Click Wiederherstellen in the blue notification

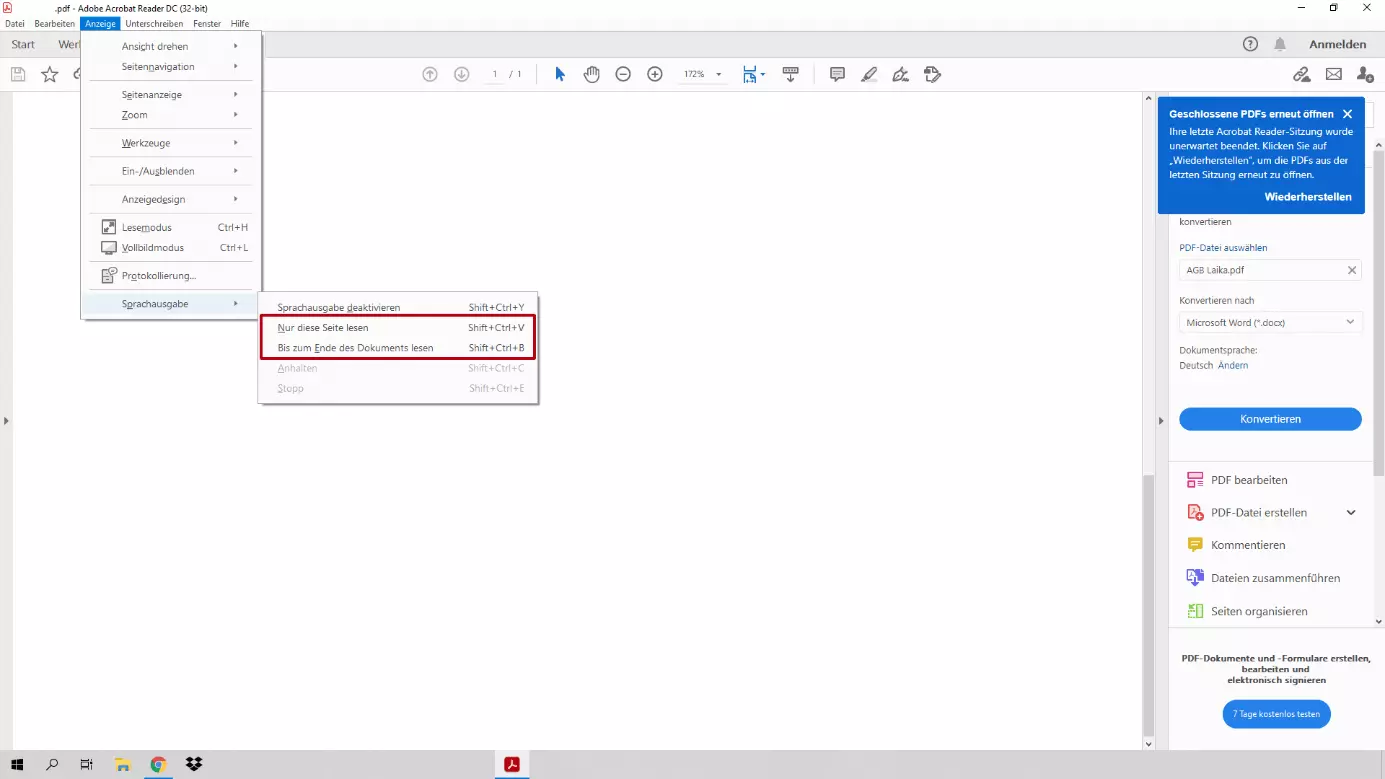click(x=1308, y=197)
